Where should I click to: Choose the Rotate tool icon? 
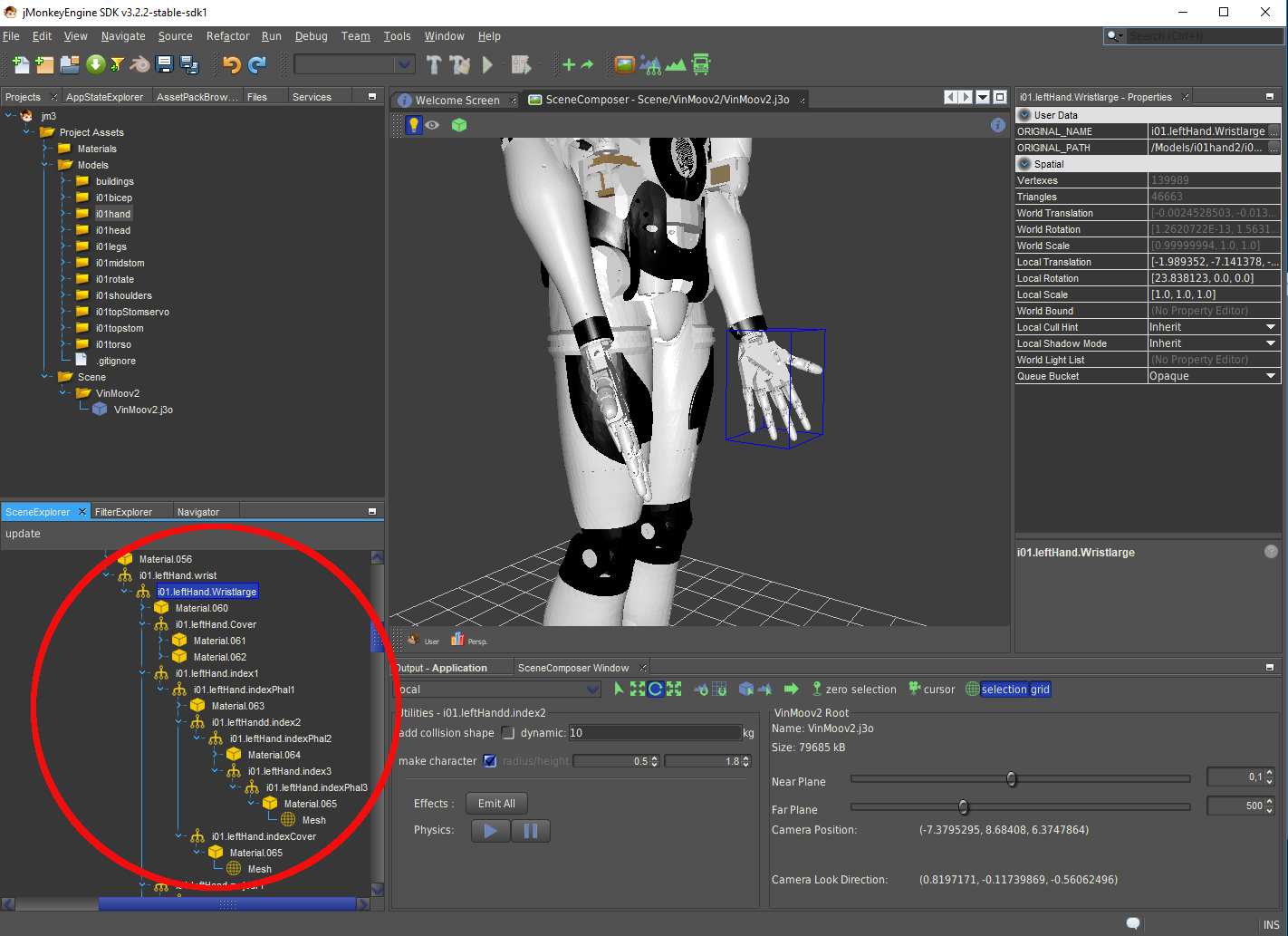tap(656, 689)
